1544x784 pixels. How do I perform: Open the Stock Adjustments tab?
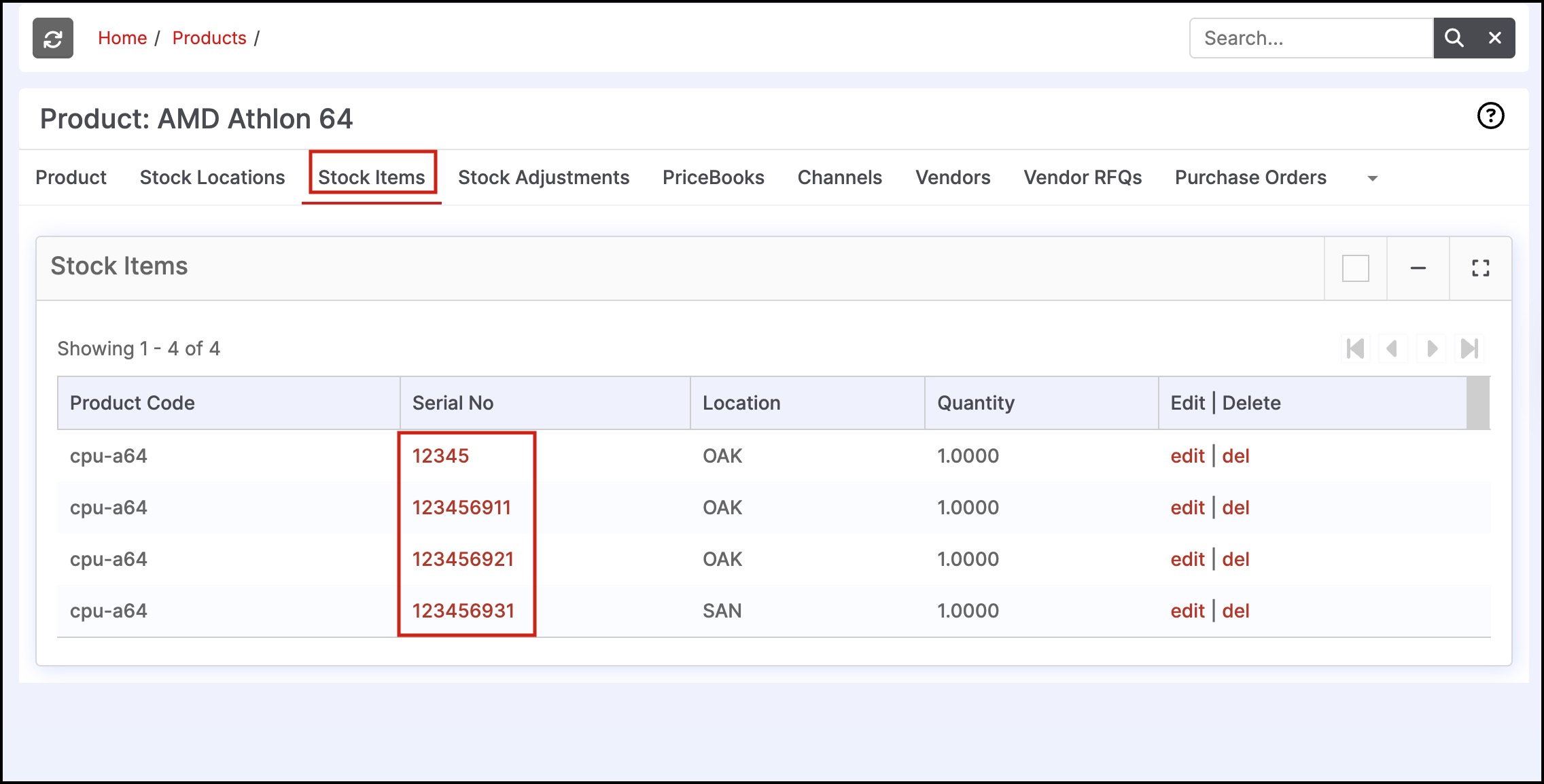tap(544, 177)
